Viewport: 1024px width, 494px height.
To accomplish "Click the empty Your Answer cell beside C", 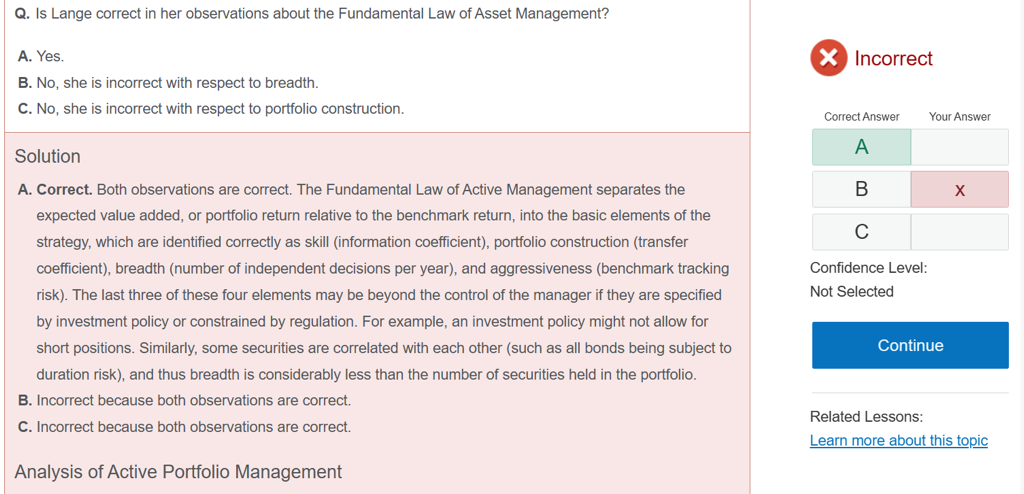I will (959, 232).
